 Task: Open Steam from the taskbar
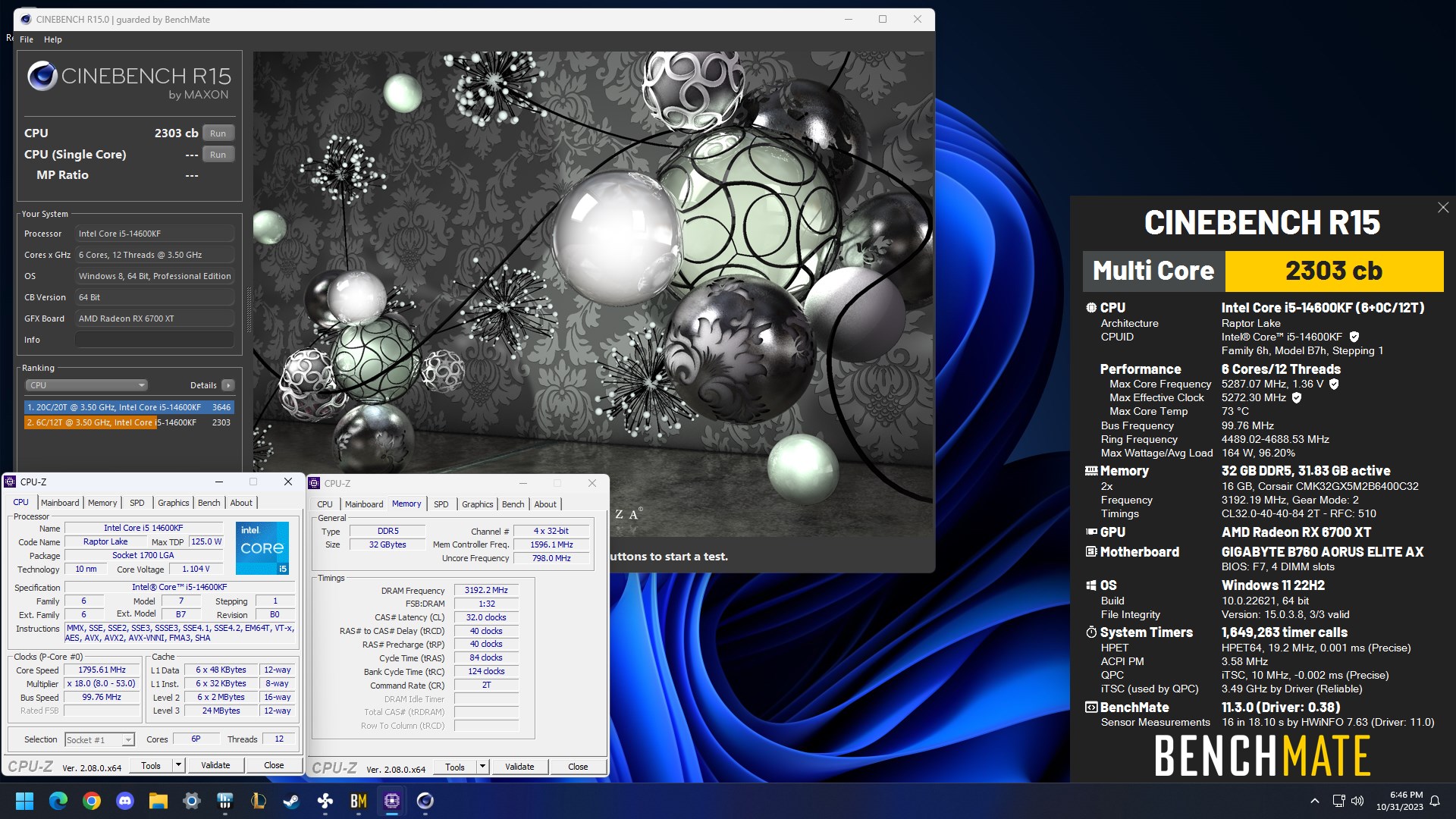(292, 801)
